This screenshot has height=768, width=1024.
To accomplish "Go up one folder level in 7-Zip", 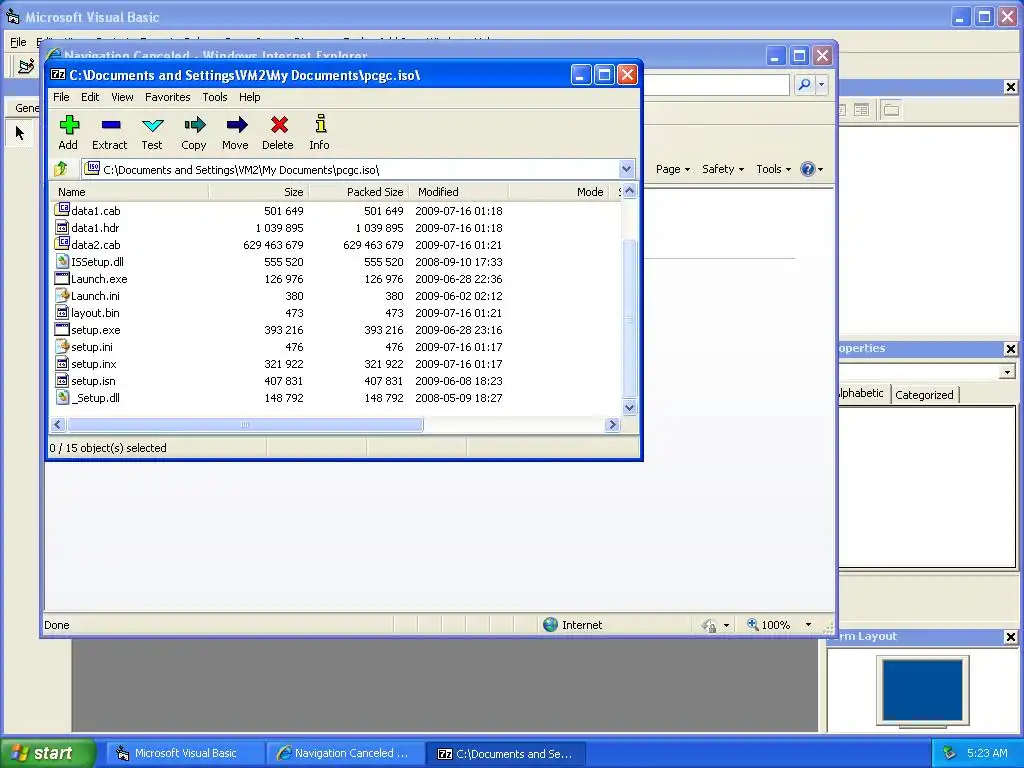I will (x=61, y=169).
